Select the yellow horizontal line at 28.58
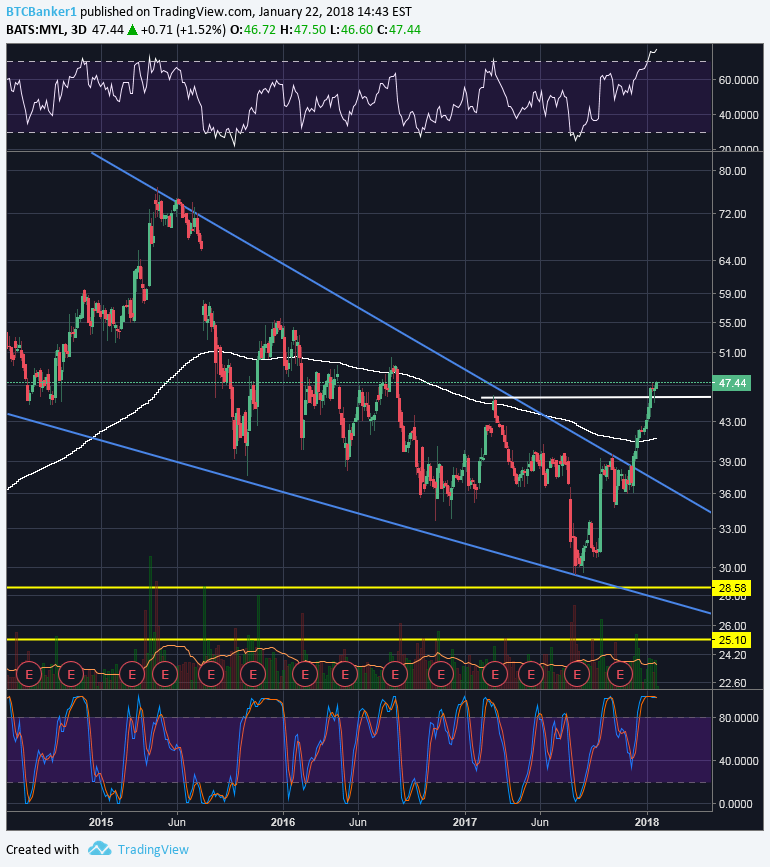This screenshot has width=770, height=867. click(359, 587)
